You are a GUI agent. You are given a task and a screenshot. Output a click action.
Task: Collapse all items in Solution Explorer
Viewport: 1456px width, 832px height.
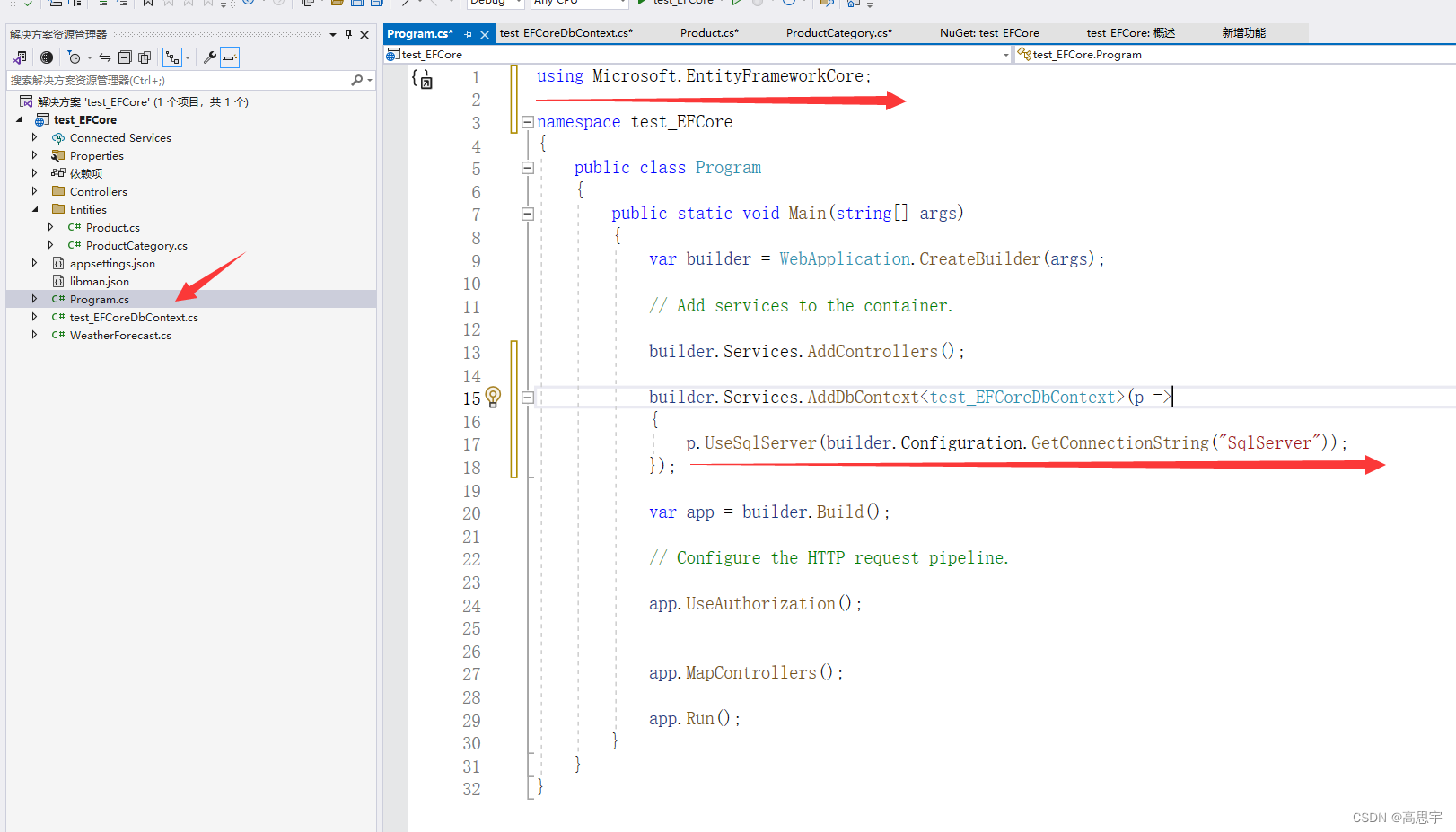pyautogui.click(x=125, y=57)
